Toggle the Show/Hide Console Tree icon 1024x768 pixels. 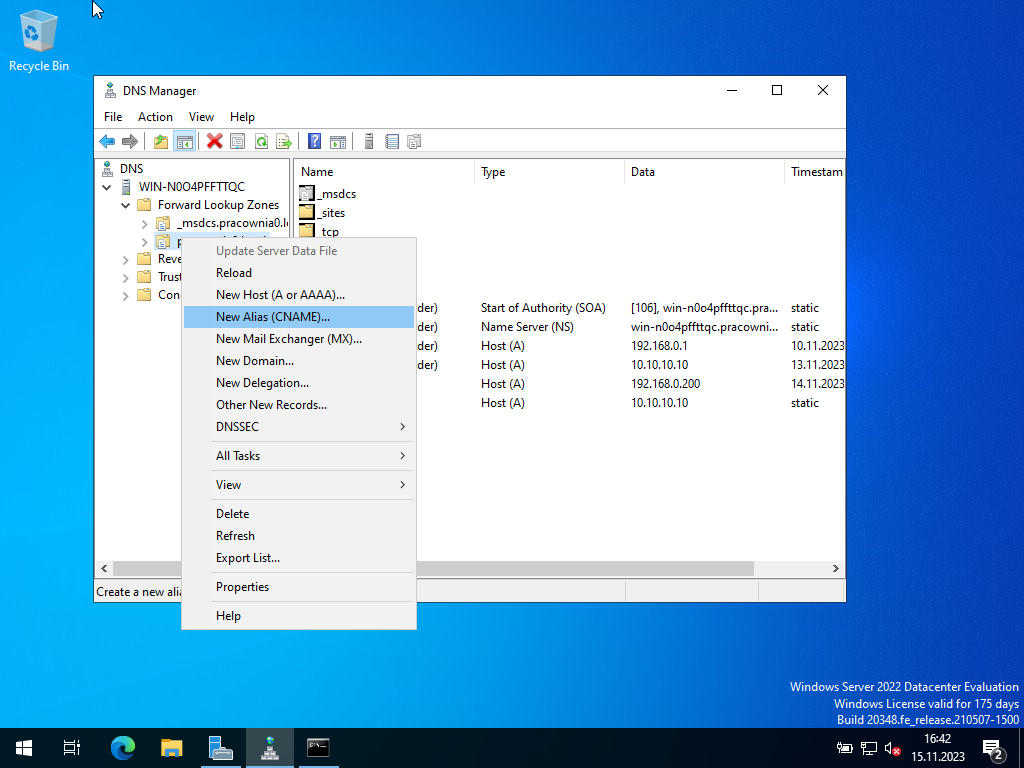184,141
